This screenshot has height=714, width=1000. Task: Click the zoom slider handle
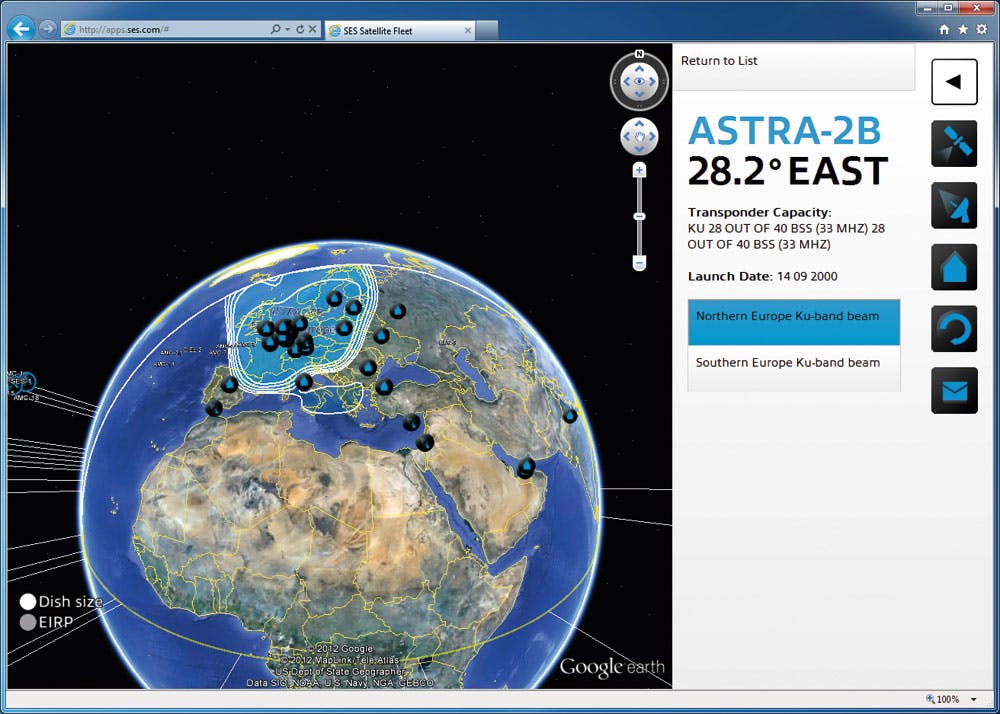[639, 216]
